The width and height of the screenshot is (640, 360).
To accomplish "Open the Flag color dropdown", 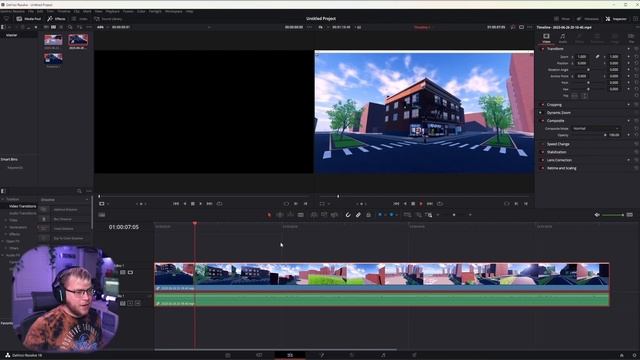I will tap(385, 215).
